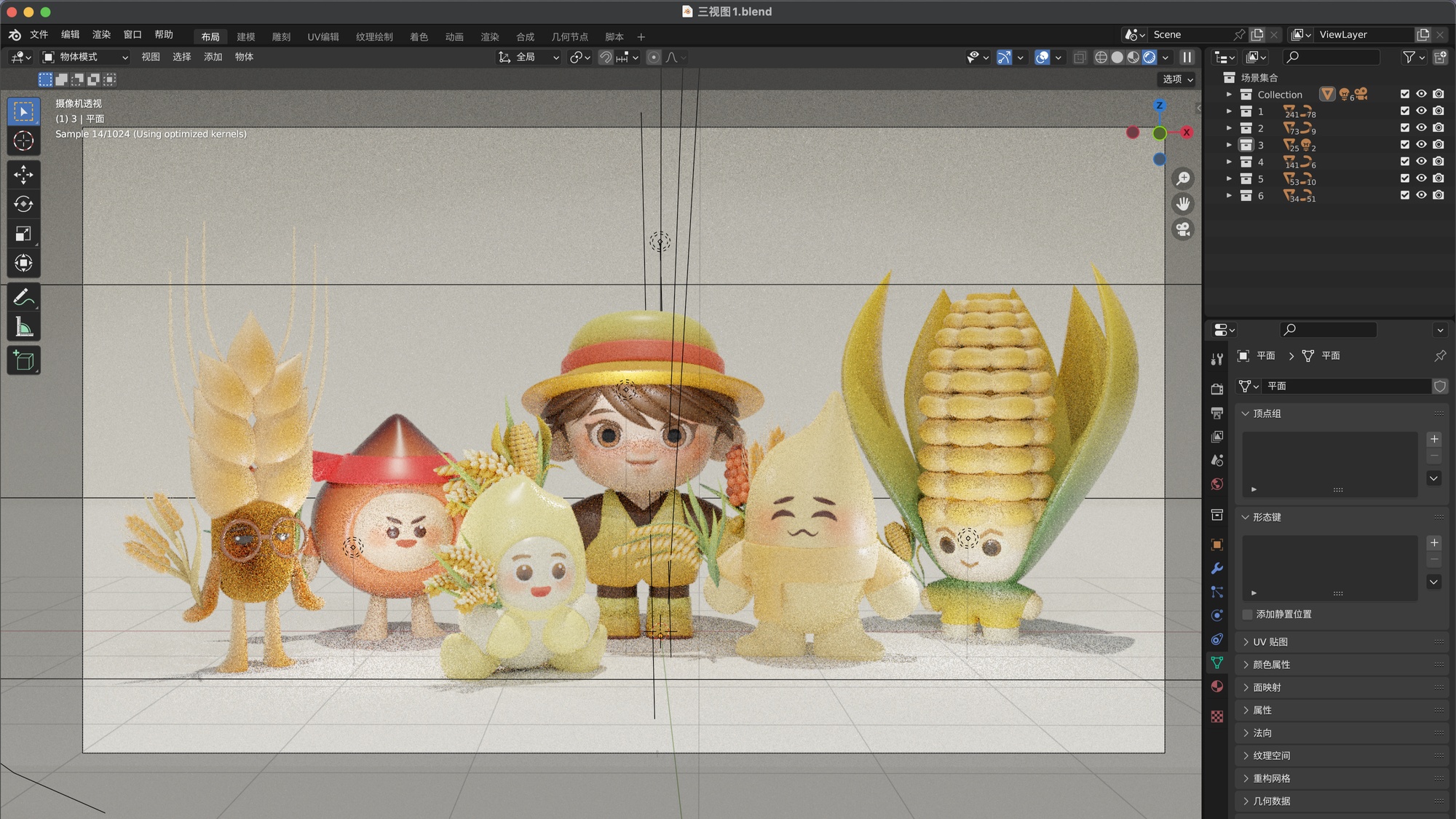Click the mesh name field 平面

[1347, 386]
